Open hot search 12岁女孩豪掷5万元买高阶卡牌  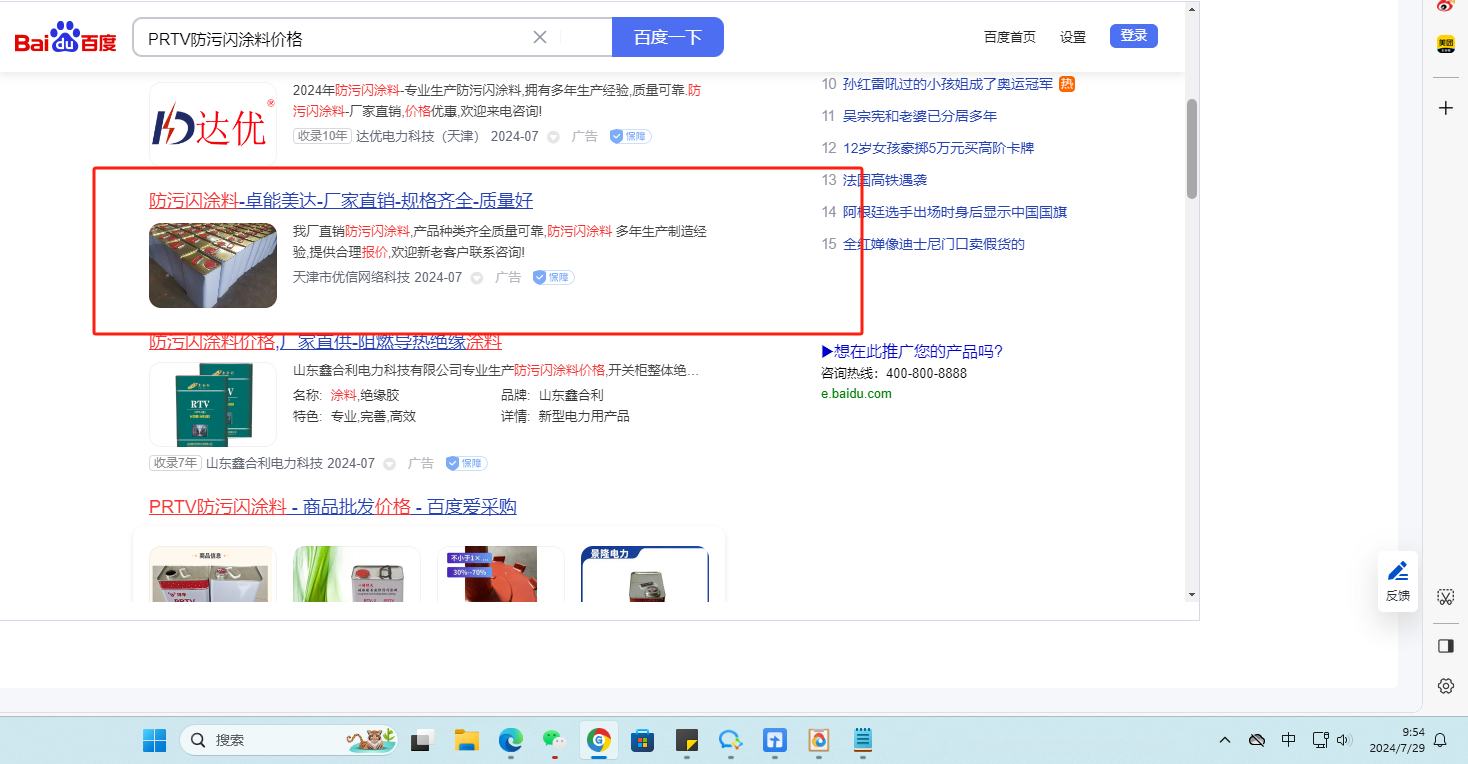click(x=938, y=148)
